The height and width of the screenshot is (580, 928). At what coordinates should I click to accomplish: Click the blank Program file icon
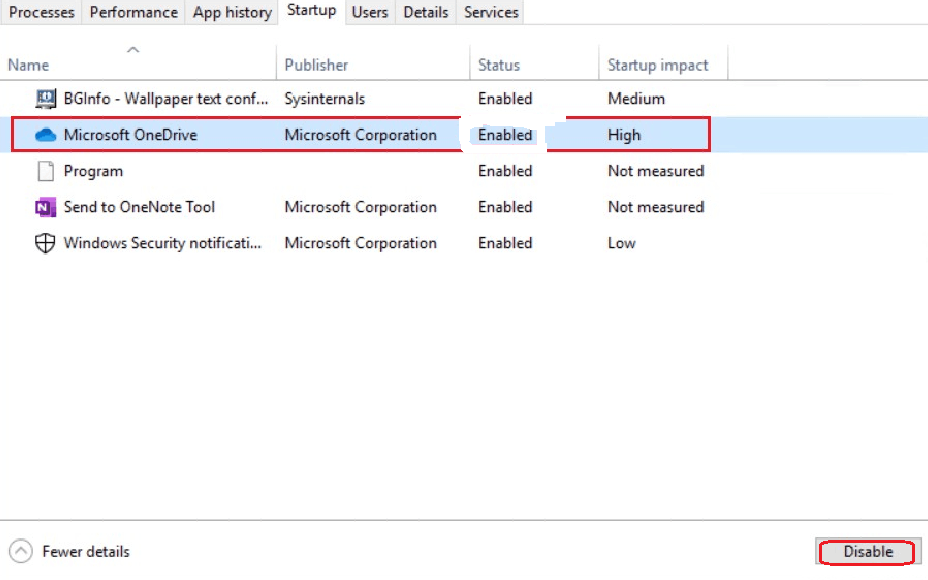[46, 171]
